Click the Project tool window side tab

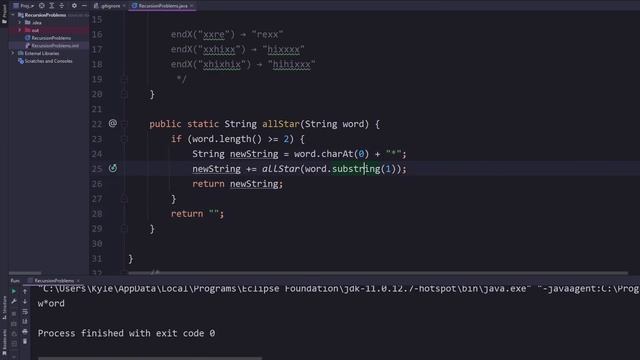(4, 14)
